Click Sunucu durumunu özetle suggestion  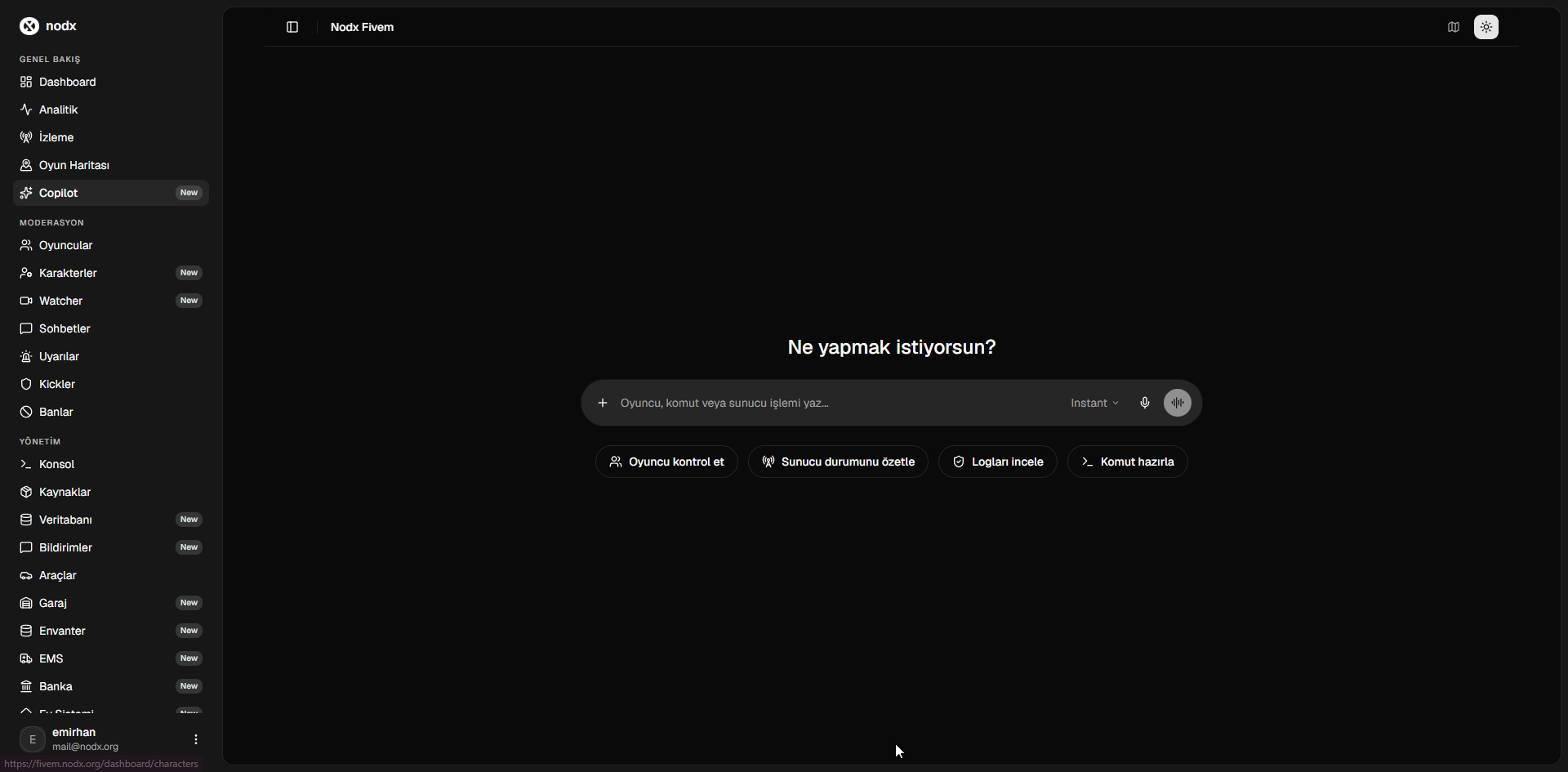[x=838, y=462]
